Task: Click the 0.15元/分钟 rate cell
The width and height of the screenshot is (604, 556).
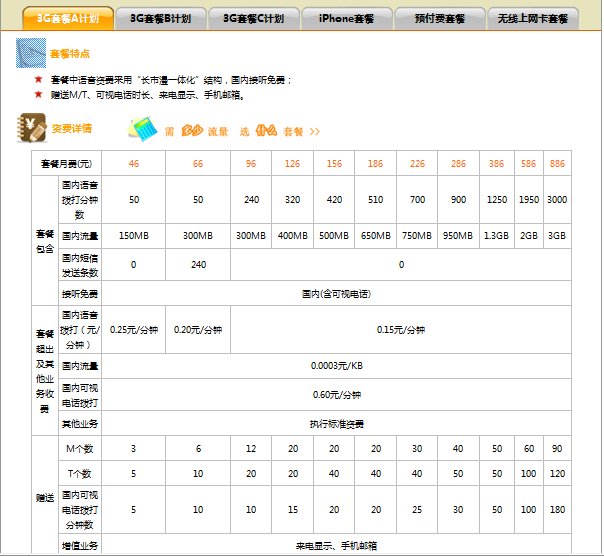Action: [401, 330]
